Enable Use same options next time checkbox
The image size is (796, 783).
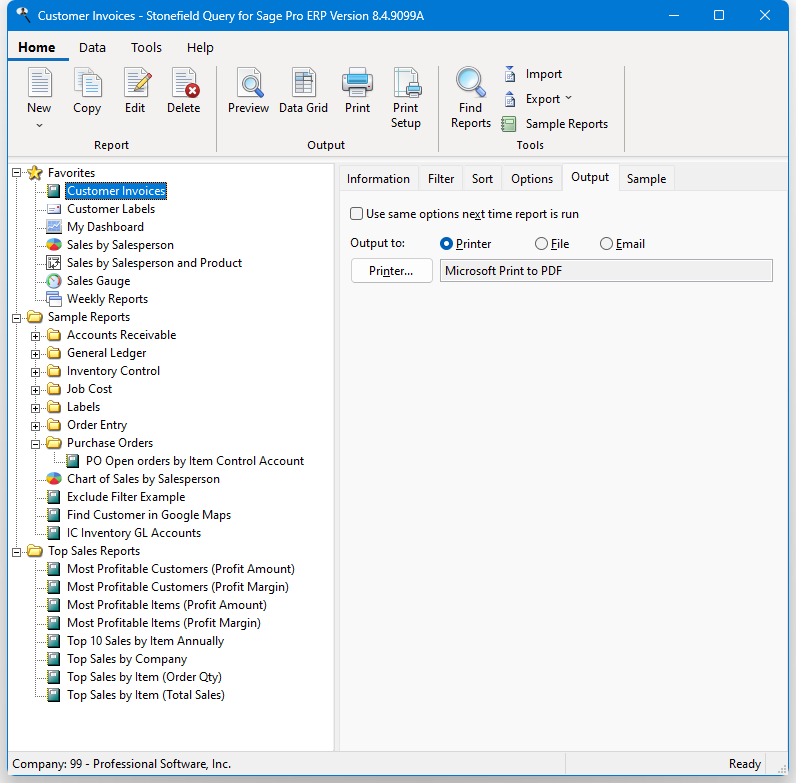coord(356,214)
